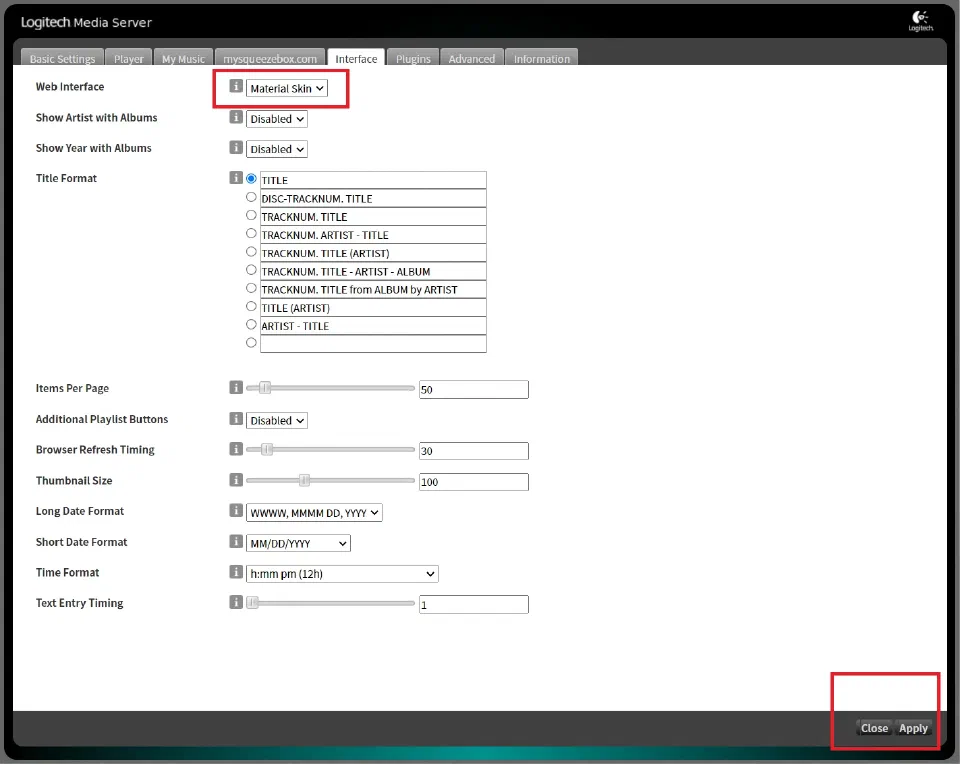960x764 pixels.
Task: Switch to the Advanced tab
Action: pos(471,58)
